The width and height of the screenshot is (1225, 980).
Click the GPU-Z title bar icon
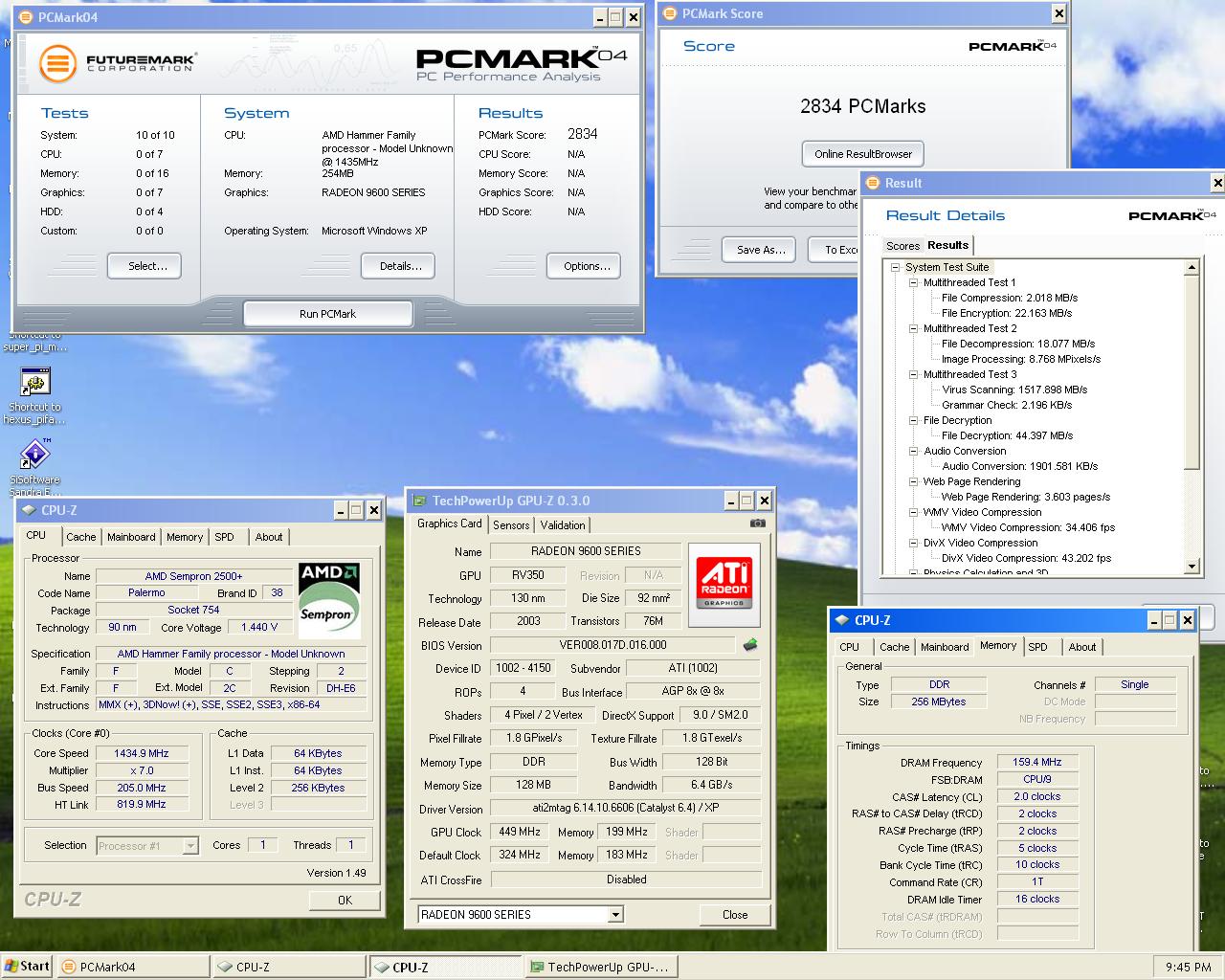pyautogui.click(x=419, y=501)
